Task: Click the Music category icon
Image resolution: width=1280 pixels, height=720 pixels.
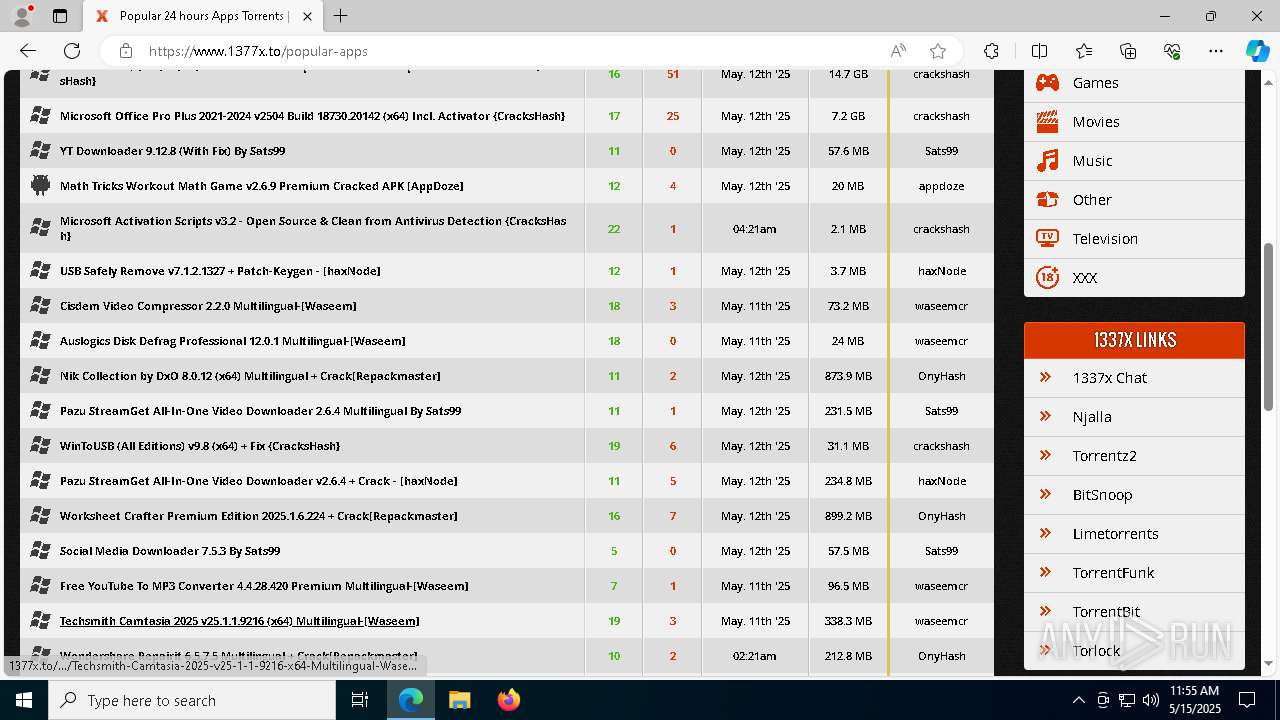Action: 1047,161
